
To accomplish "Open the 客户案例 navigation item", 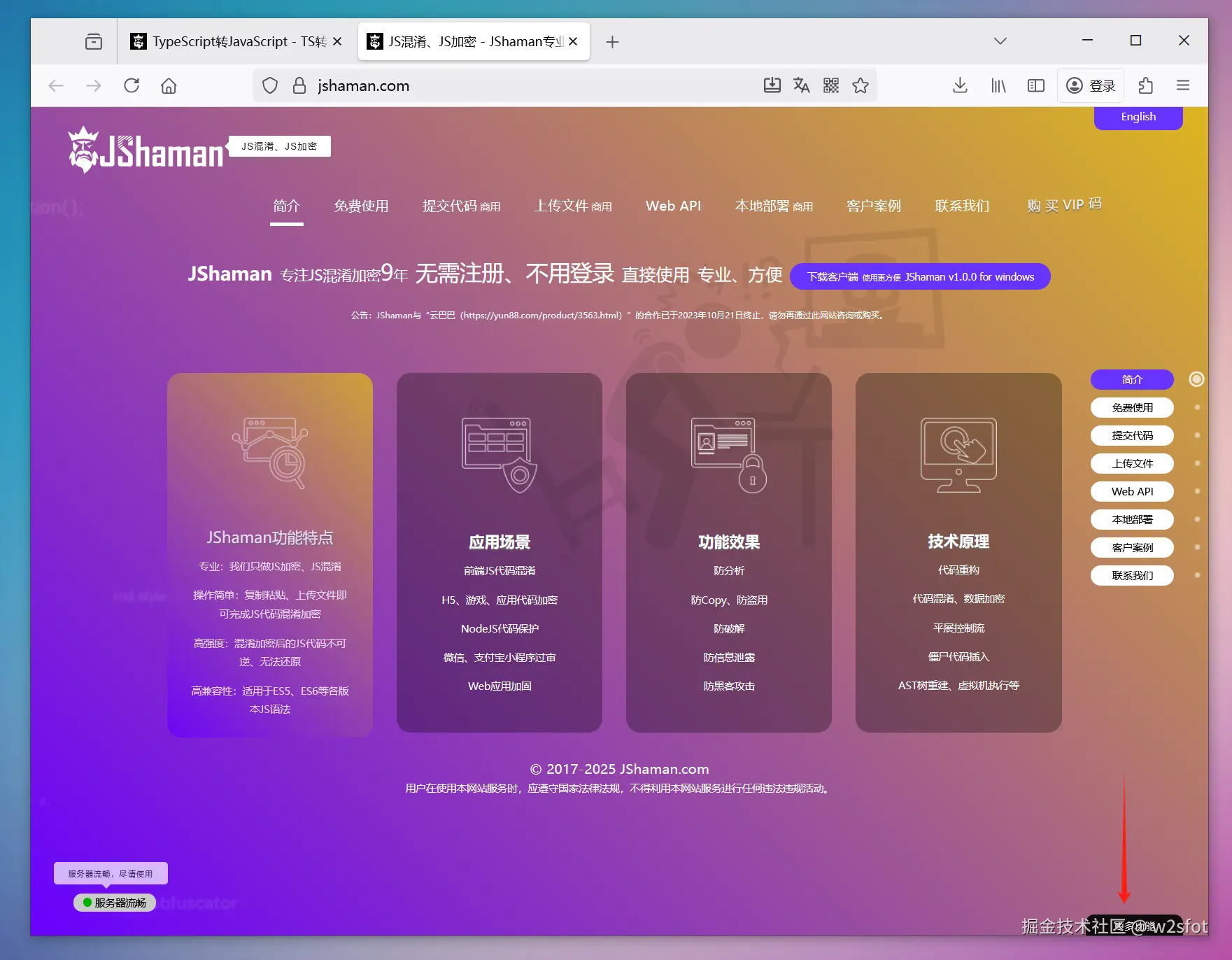I will (874, 206).
